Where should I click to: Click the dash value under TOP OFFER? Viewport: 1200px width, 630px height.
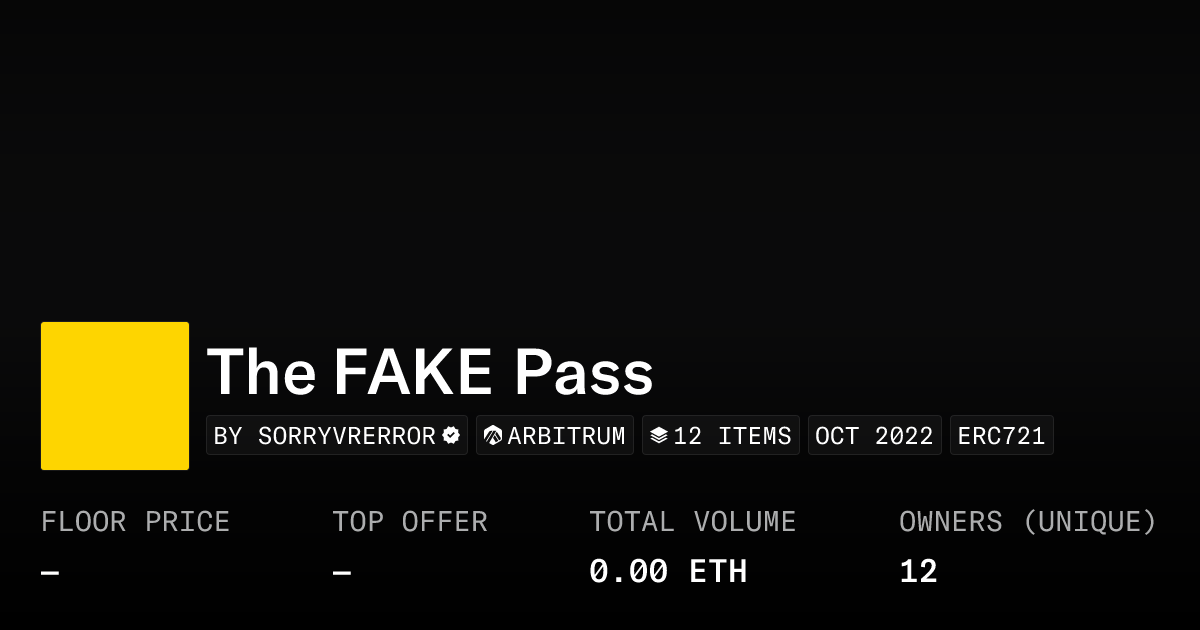click(x=342, y=573)
